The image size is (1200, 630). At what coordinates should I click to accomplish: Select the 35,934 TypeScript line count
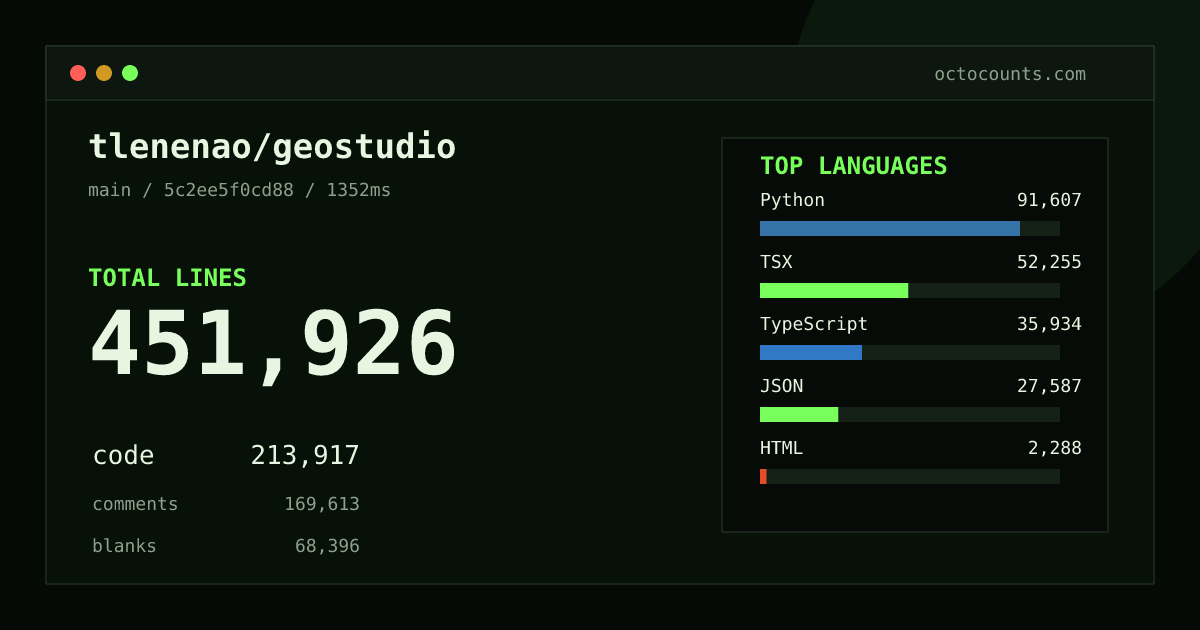coord(1049,324)
